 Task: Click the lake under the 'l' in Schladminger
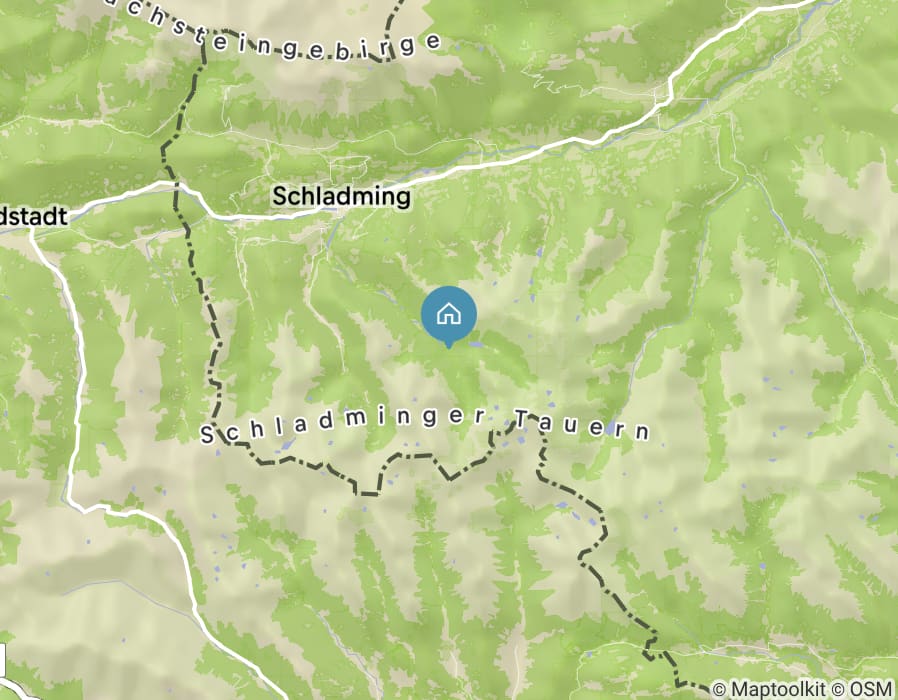pos(288,443)
